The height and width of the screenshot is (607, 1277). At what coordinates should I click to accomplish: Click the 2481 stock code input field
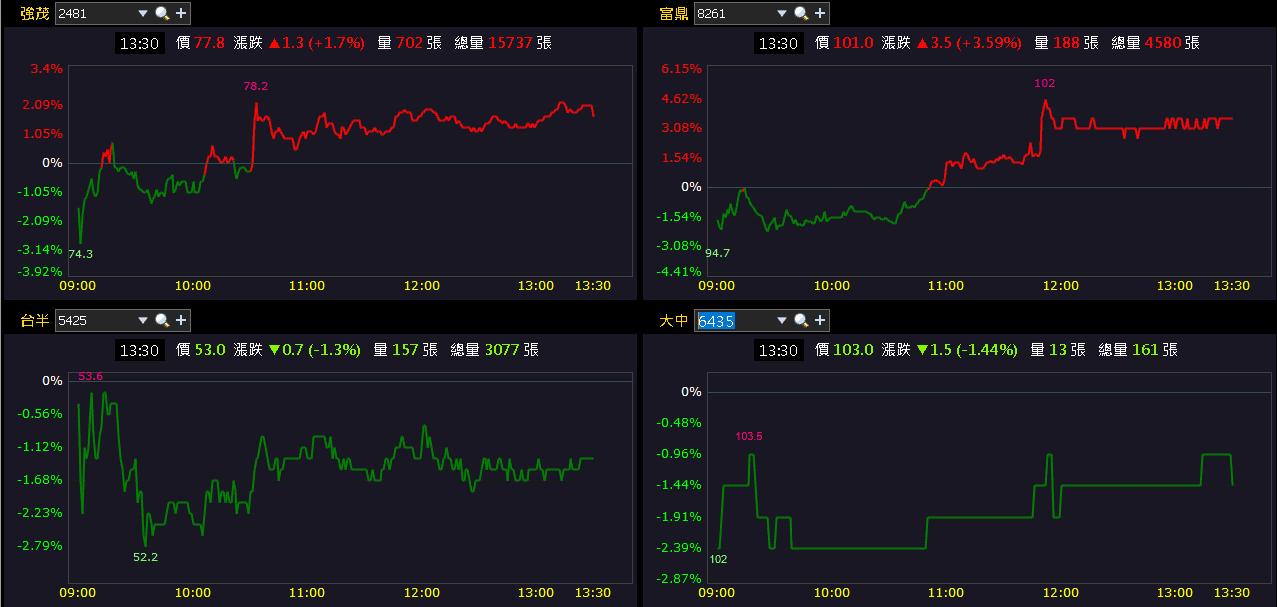93,13
